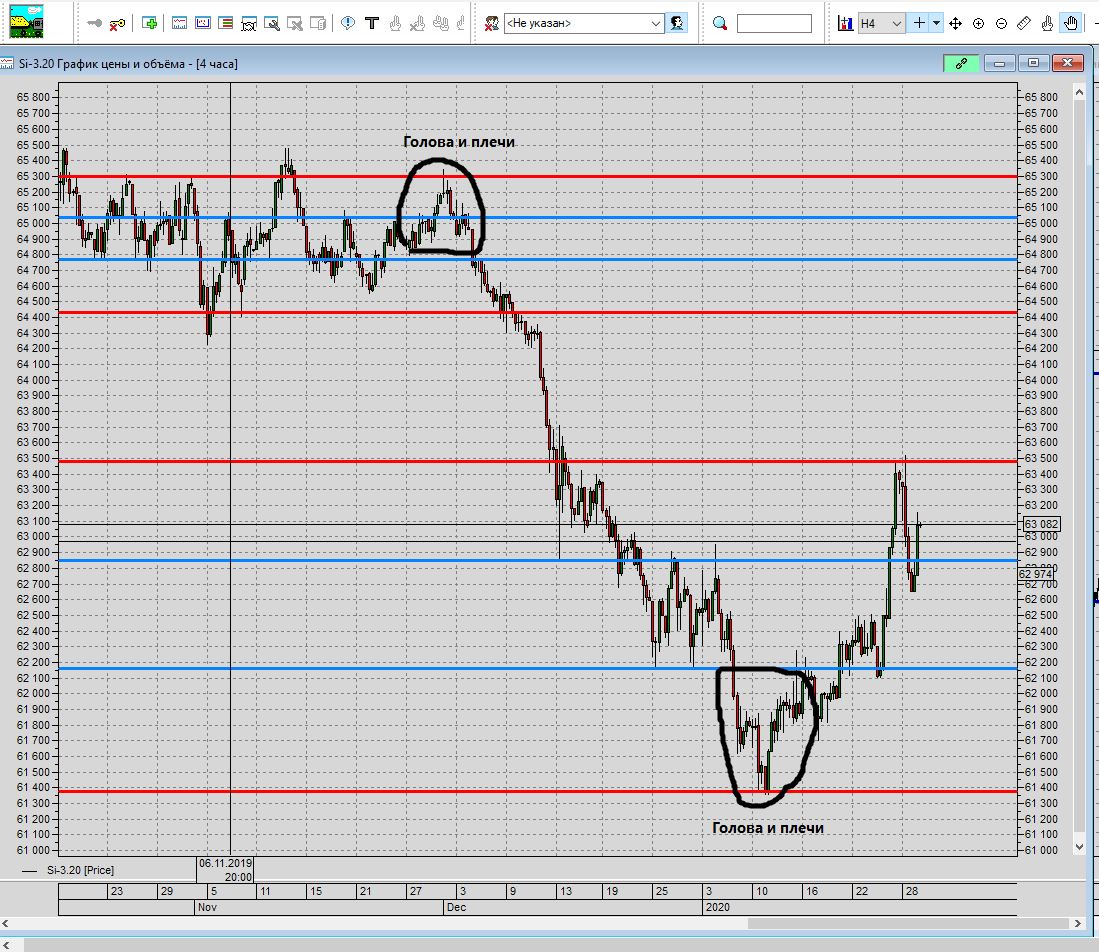
Task: Click the red and green striped table icon
Action: pyautogui.click(x=226, y=23)
